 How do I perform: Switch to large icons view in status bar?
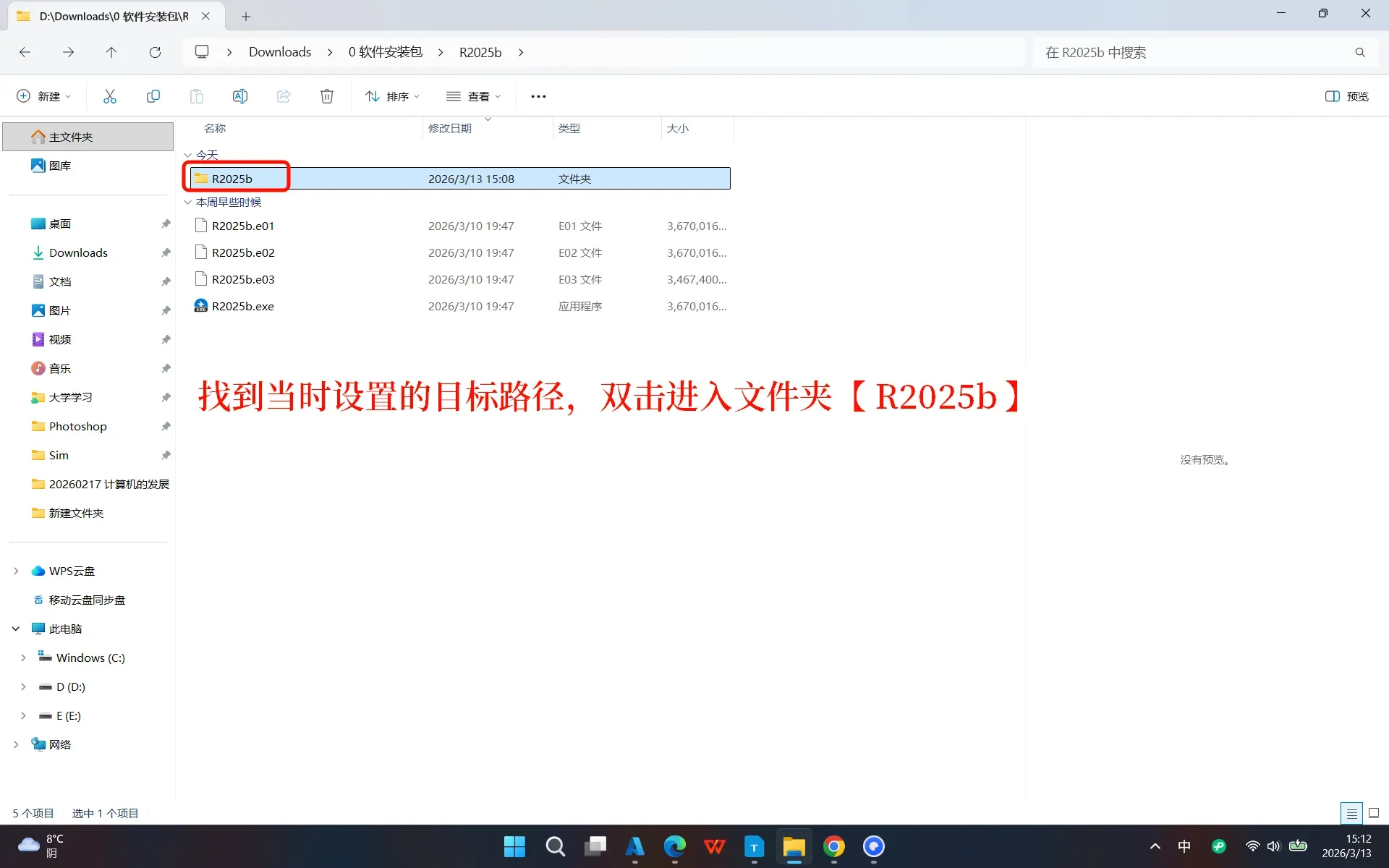tap(1374, 813)
